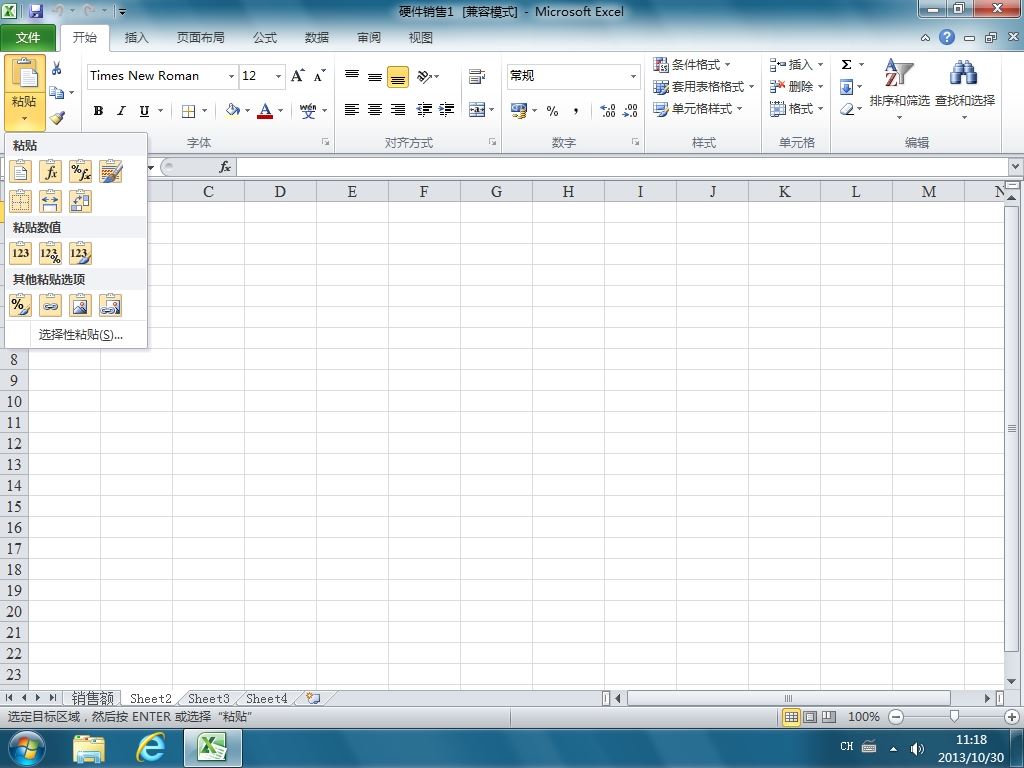
Task: Click inside the formula bar input
Action: [622, 167]
